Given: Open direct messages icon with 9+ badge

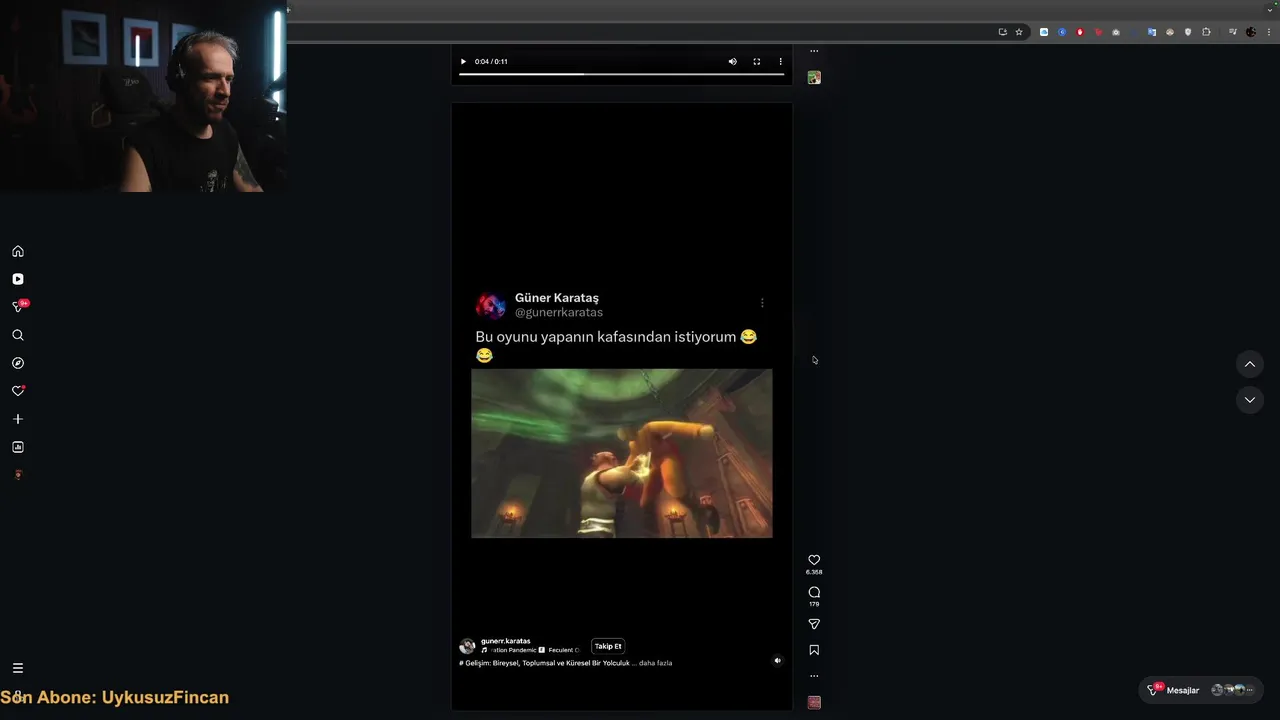Looking at the screenshot, I should tap(18, 307).
